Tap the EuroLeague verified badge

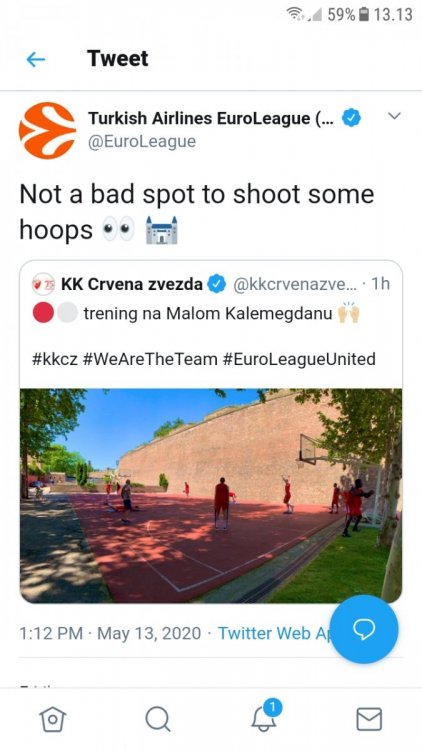(x=351, y=118)
